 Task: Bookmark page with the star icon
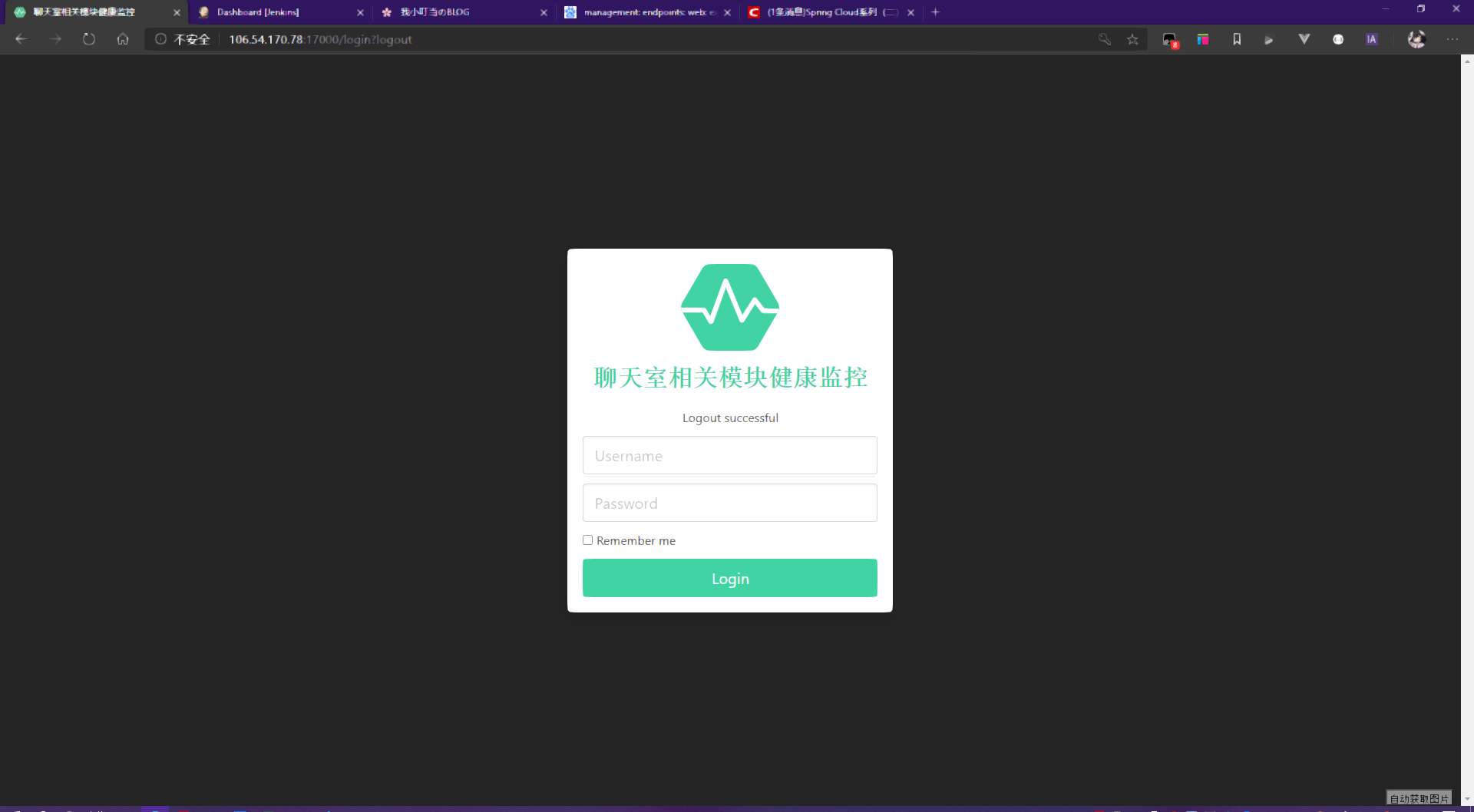1132,39
